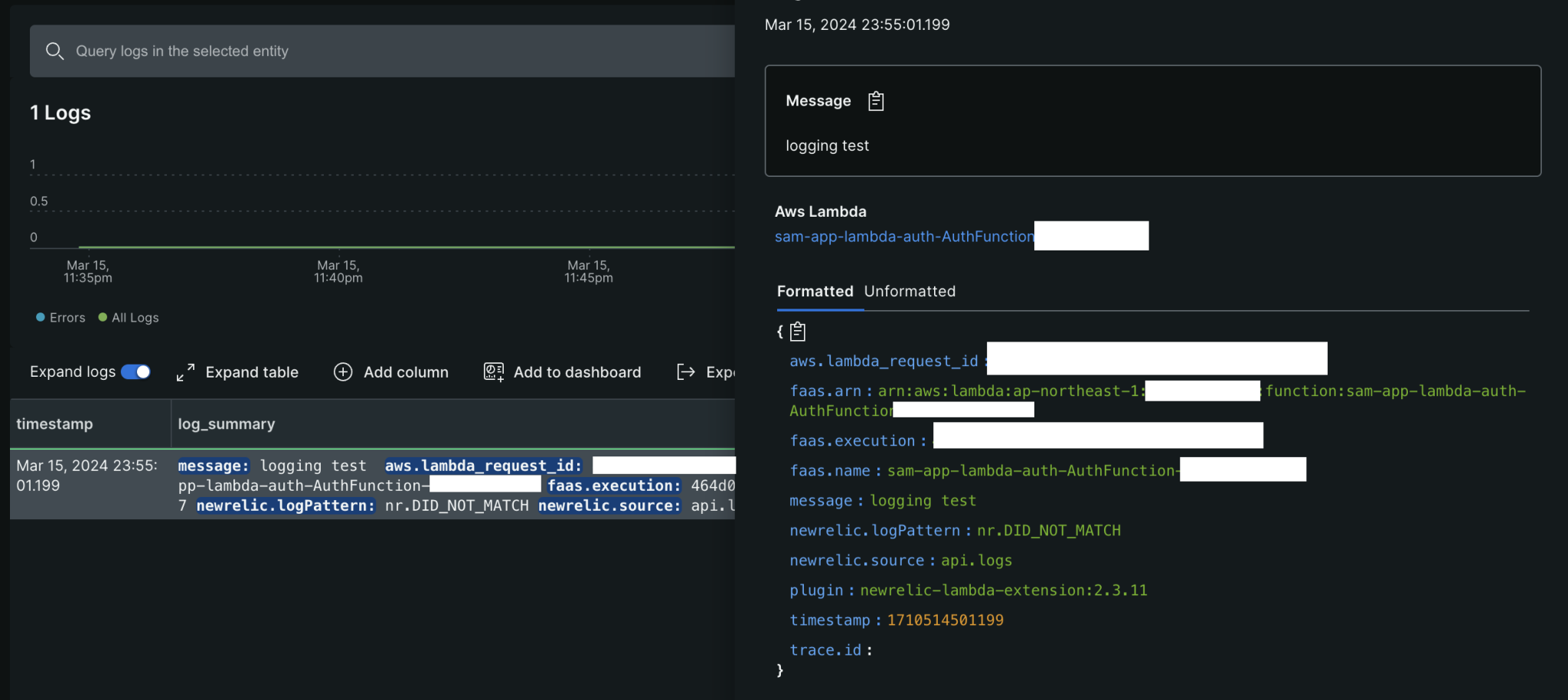Click the aws.lambda_request_id attribute key
This screenshot has height=700, width=1568.
(x=884, y=361)
